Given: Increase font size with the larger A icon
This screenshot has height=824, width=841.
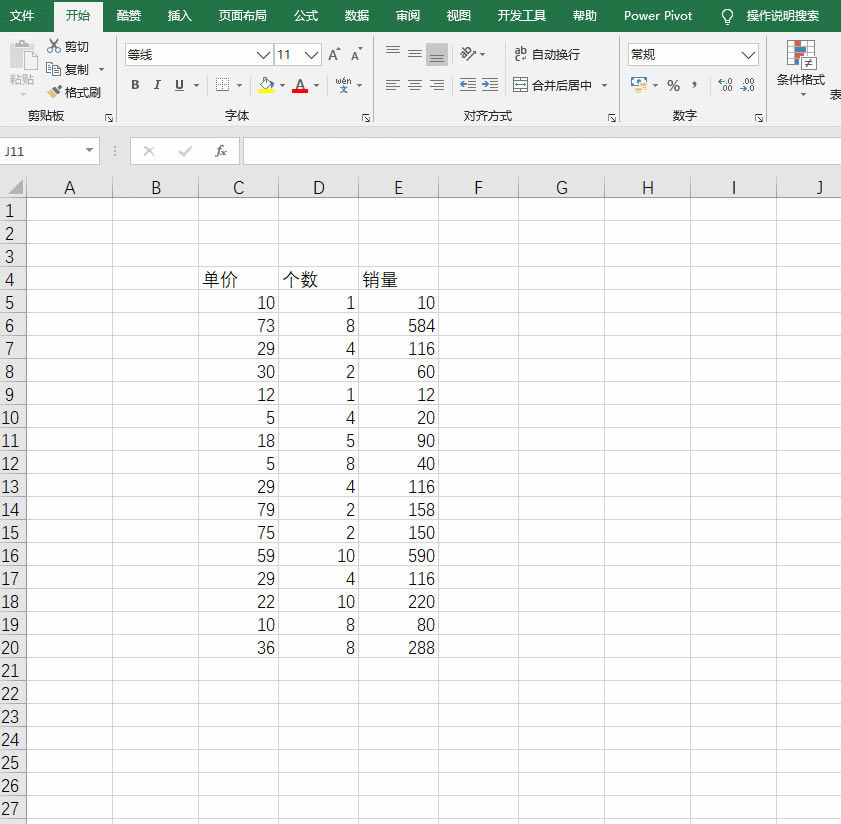Looking at the screenshot, I should tap(334, 54).
